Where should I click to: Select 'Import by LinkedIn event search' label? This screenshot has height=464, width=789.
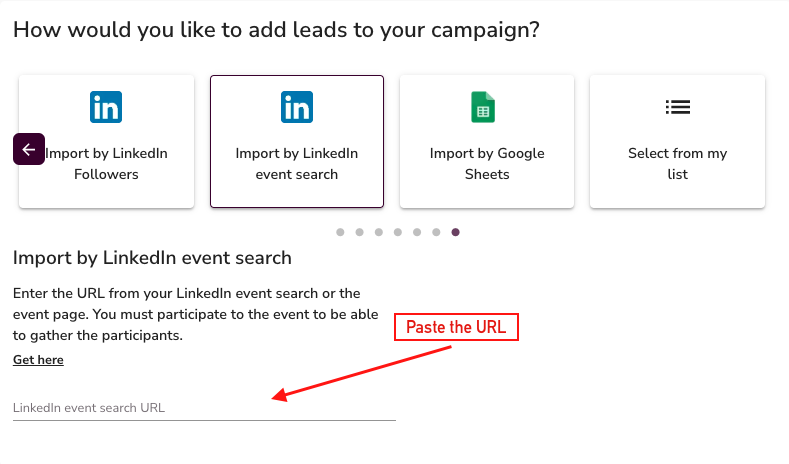click(297, 164)
